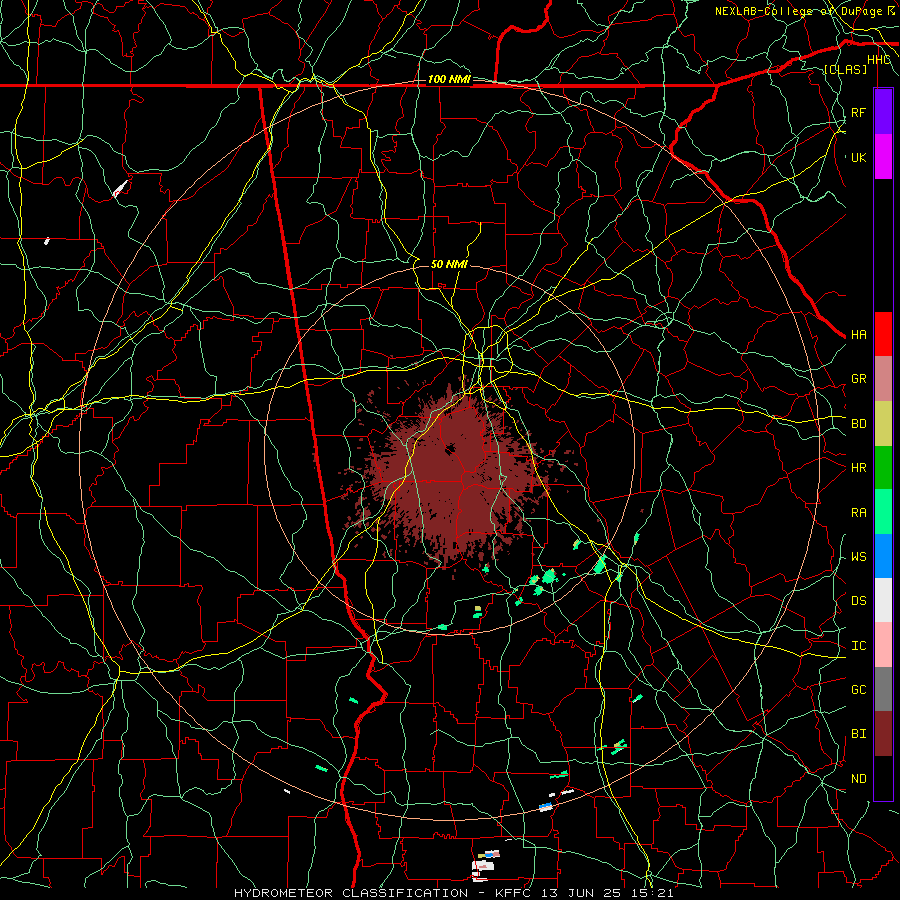This screenshot has height=900, width=900.
Task: Click the 'BI' legend label
Action: click(x=858, y=734)
